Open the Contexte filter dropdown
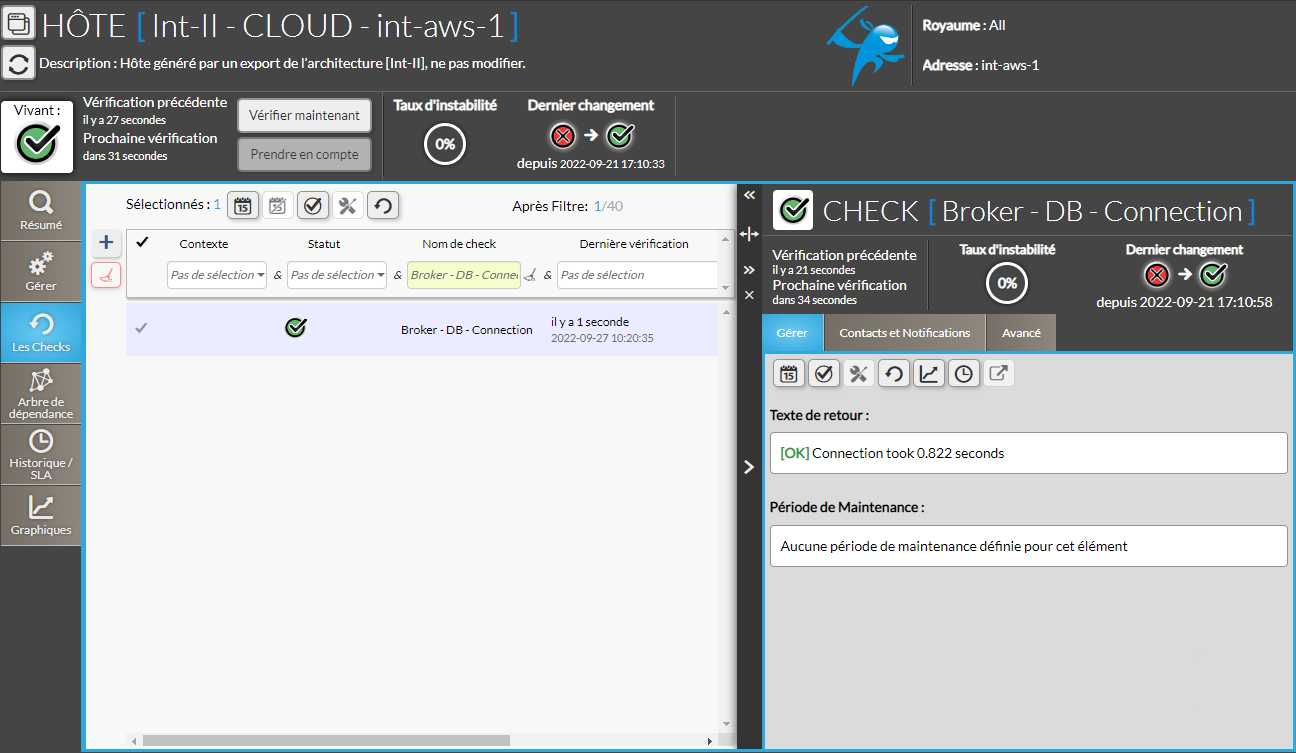The image size is (1296, 753). coord(217,275)
